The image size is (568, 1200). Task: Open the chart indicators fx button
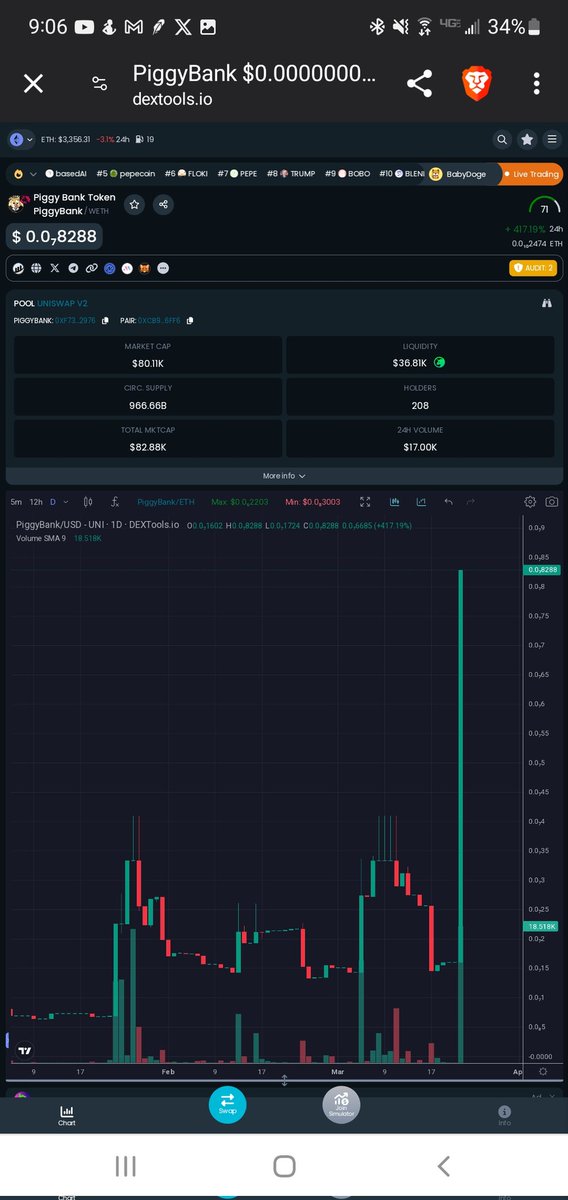pyautogui.click(x=116, y=502)
